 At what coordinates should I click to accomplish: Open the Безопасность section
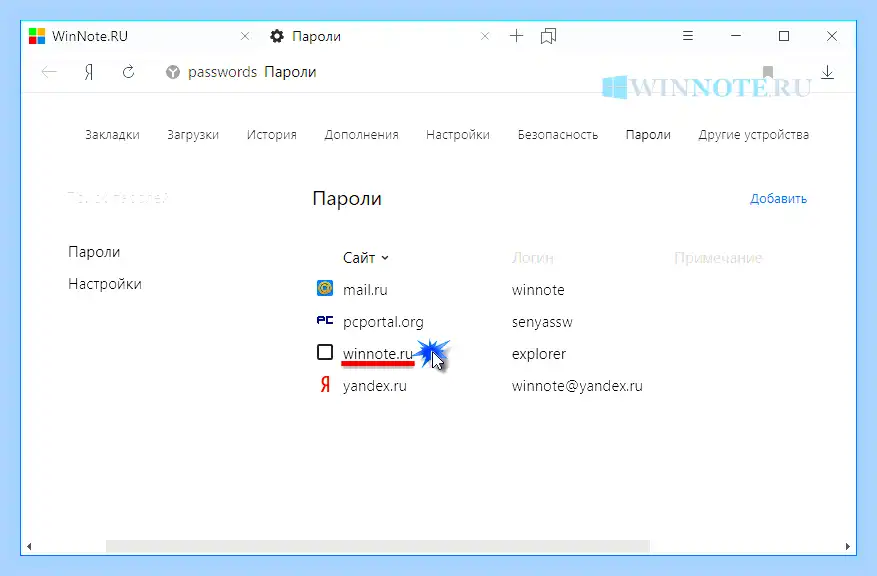(558, 135)
